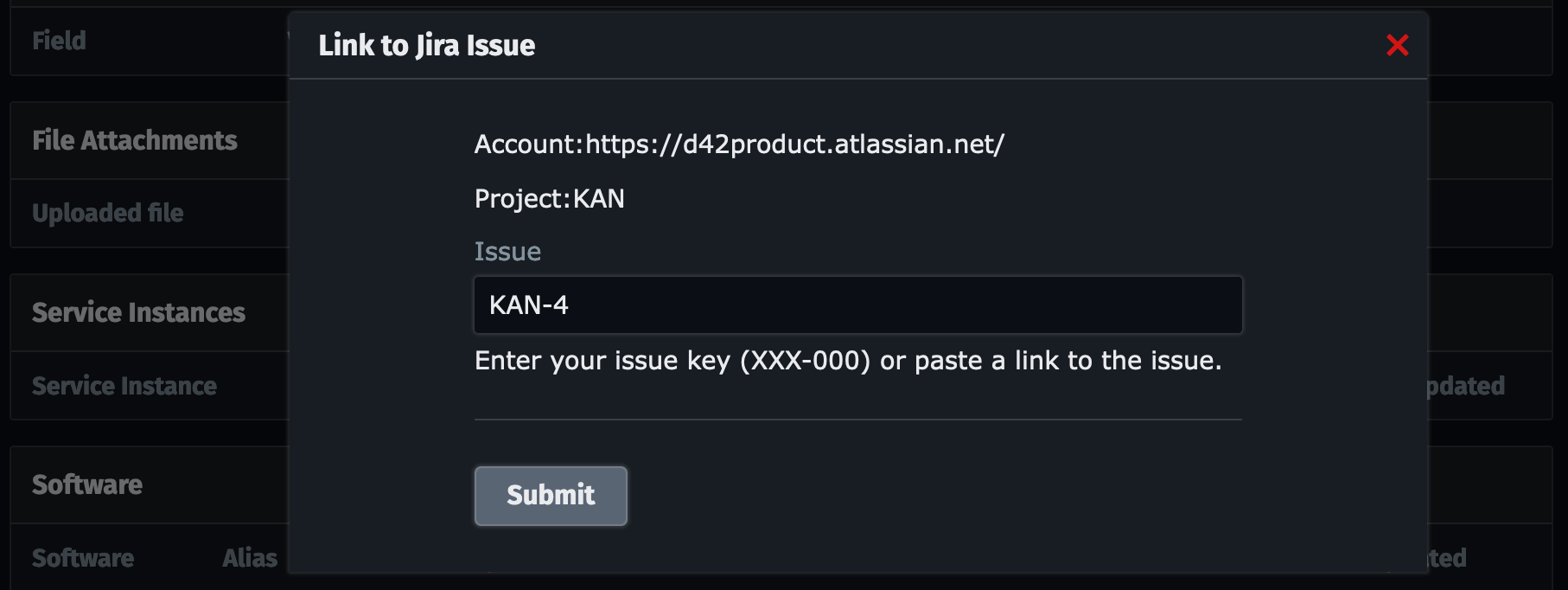Screen dimensions: 1568x590
Task: Click inside the Issue input field
Action: point(857,305)
